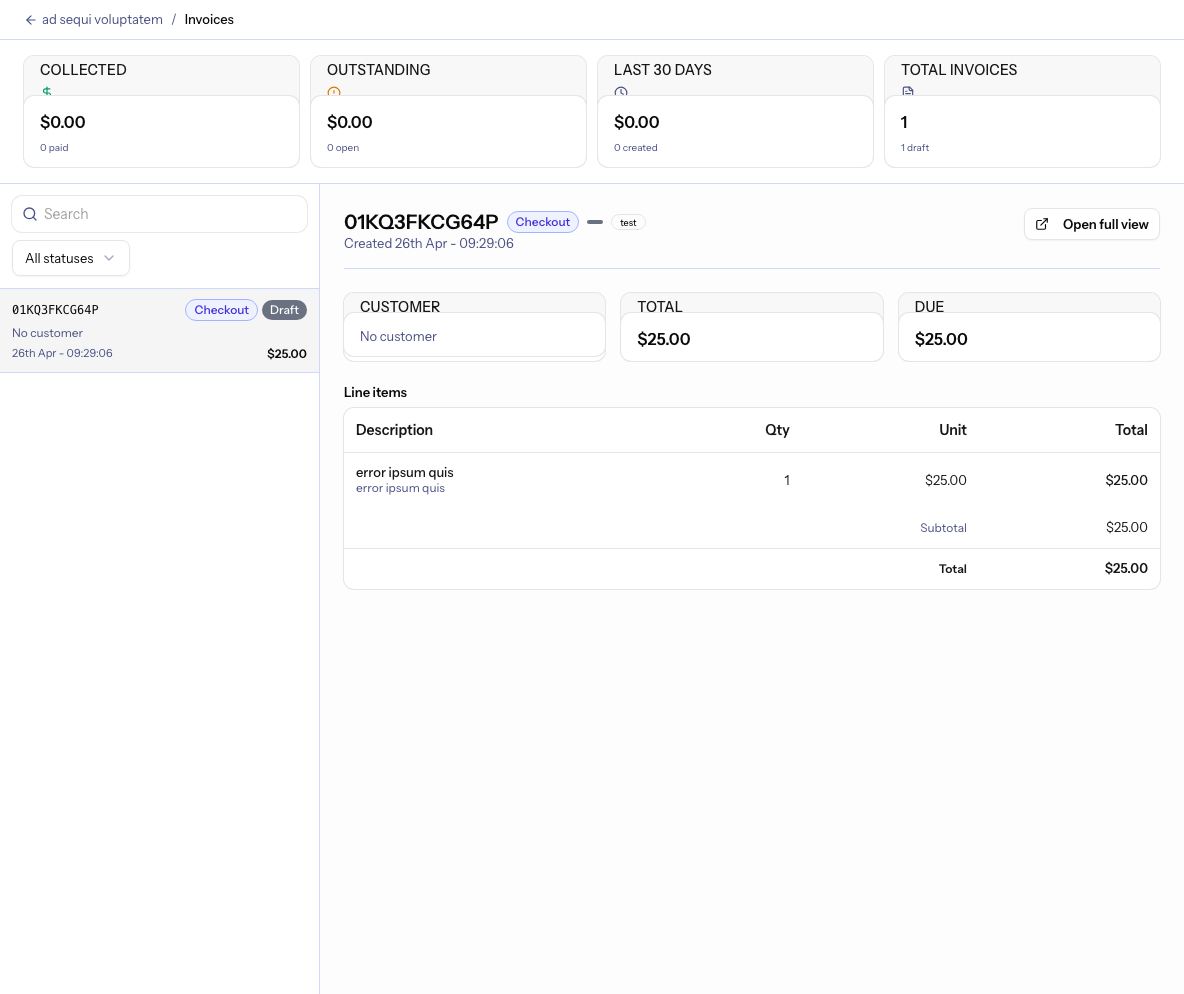
Task: Click the gray dash status indicator in header
Action: (595, 222)
